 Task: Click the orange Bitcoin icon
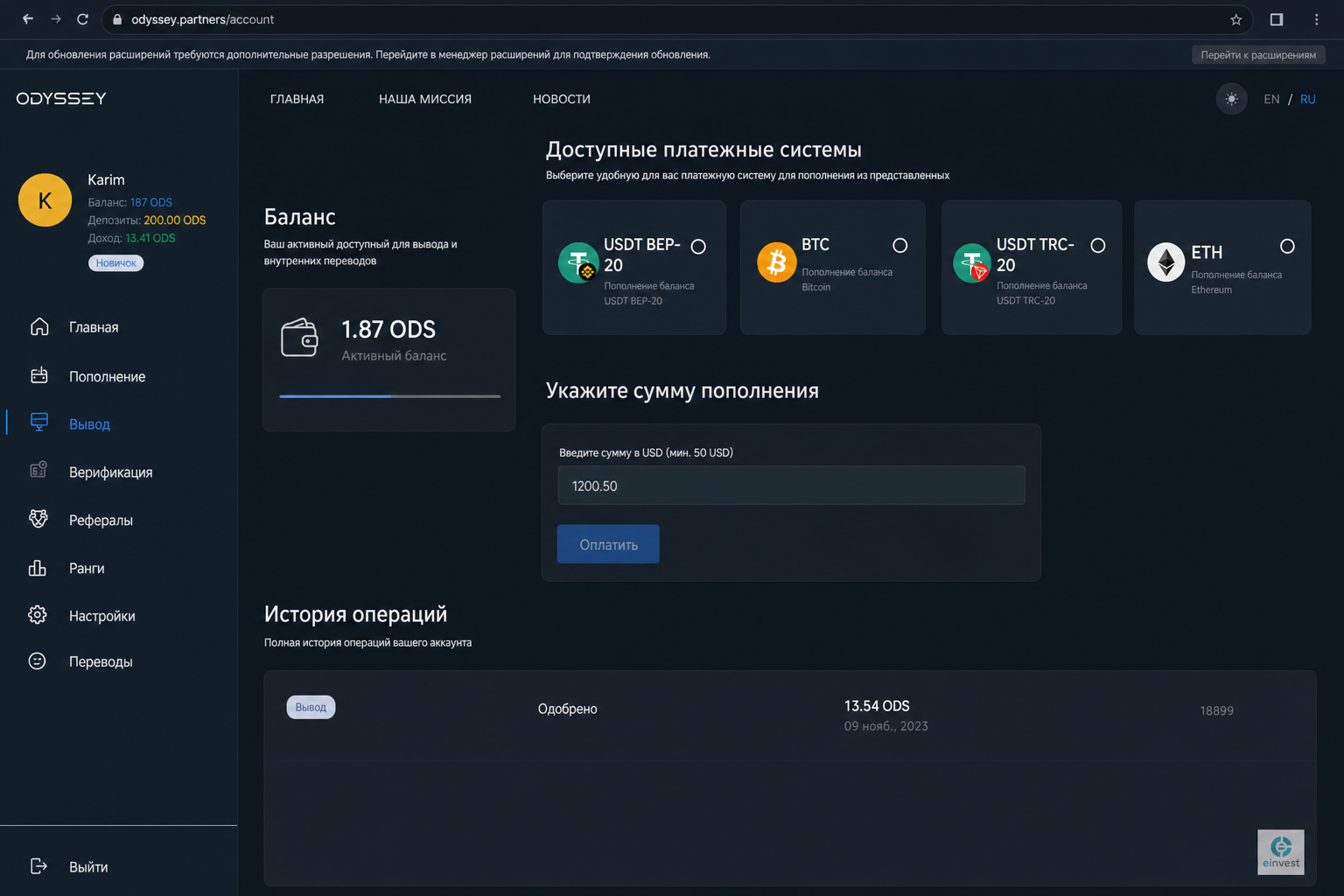(x=777, y=262)
